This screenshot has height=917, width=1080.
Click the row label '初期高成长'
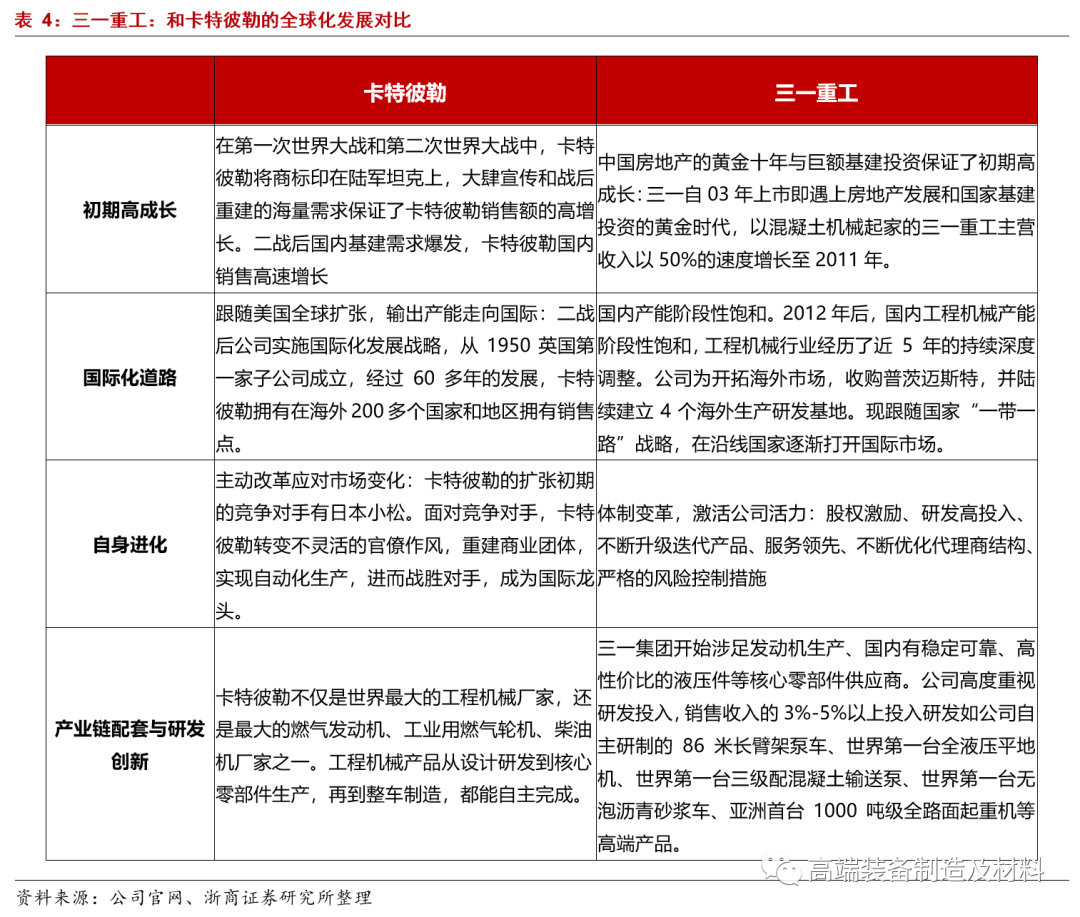click(x=130, y=210)
